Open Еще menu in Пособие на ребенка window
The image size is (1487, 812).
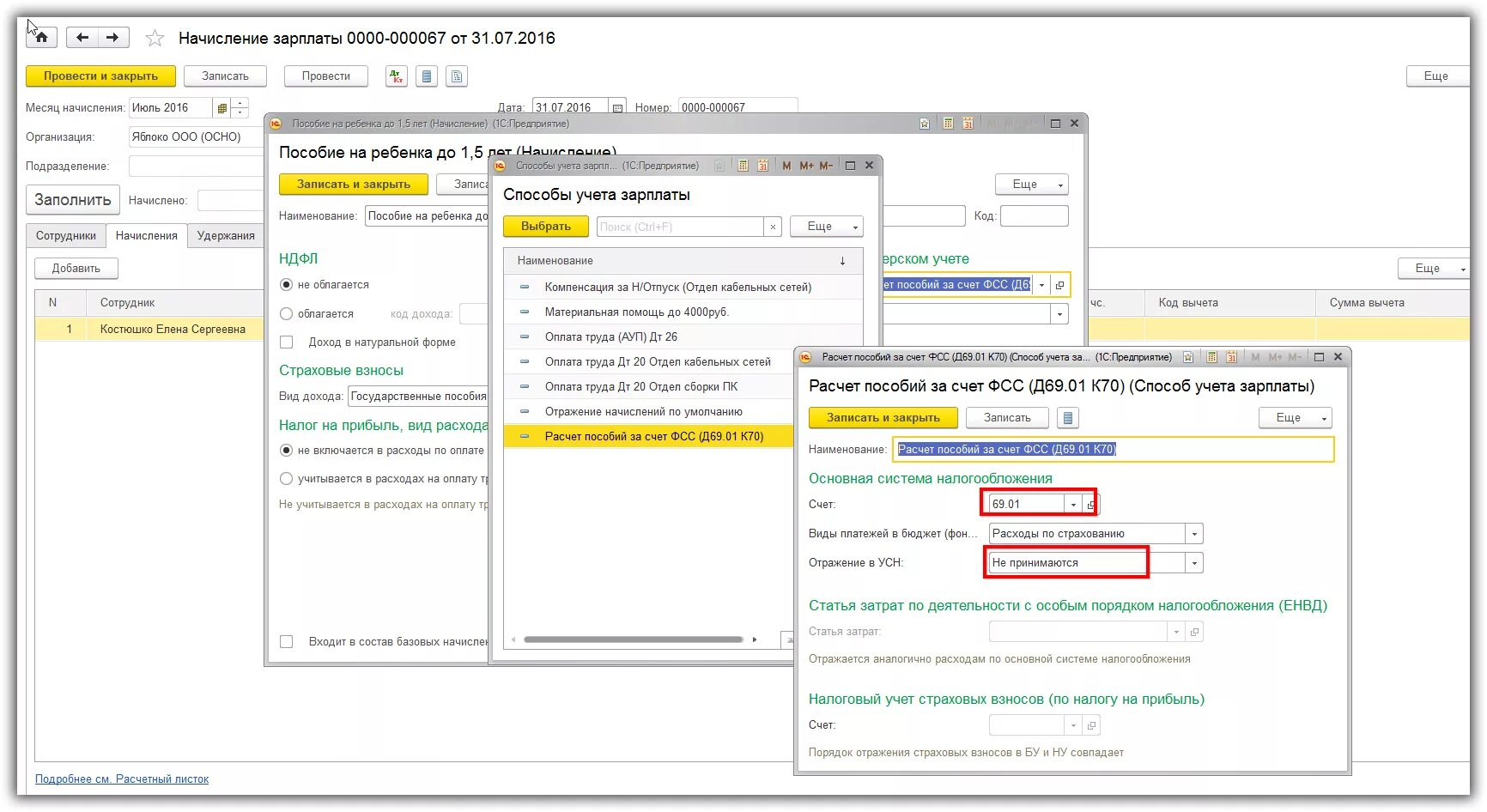click(x=1032, y=185)
